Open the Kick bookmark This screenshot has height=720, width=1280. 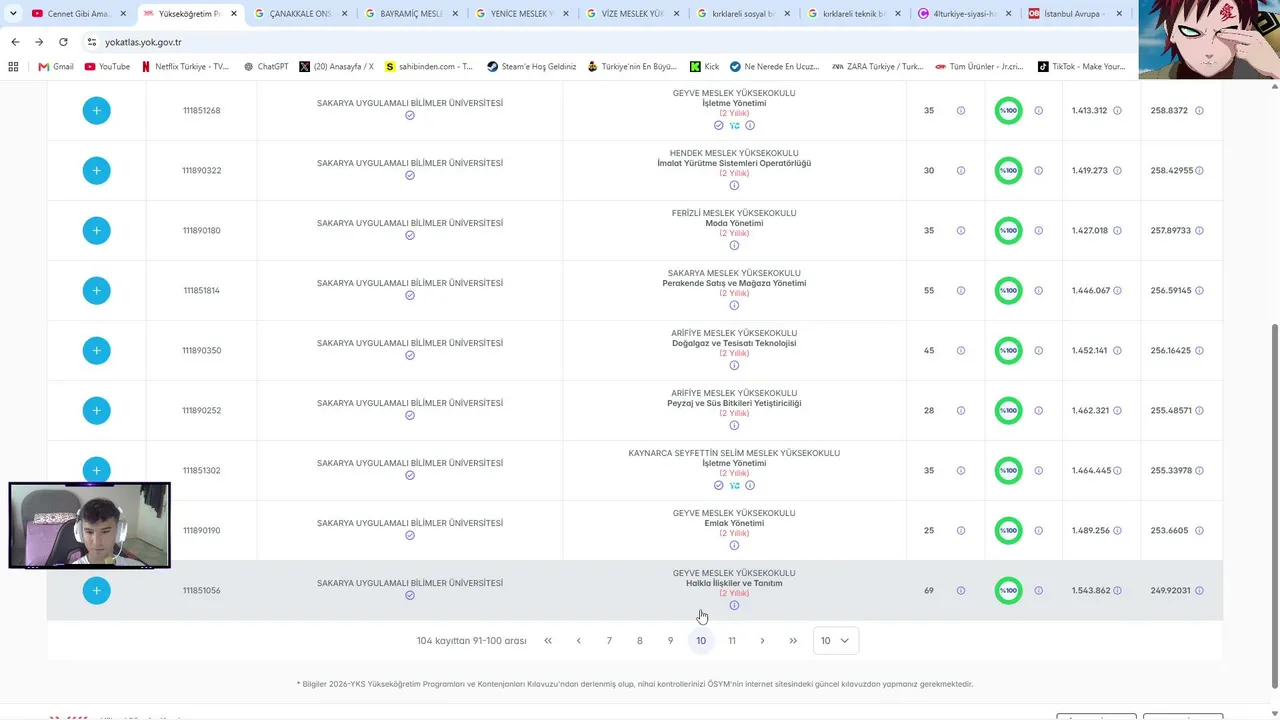pos(704,66)
